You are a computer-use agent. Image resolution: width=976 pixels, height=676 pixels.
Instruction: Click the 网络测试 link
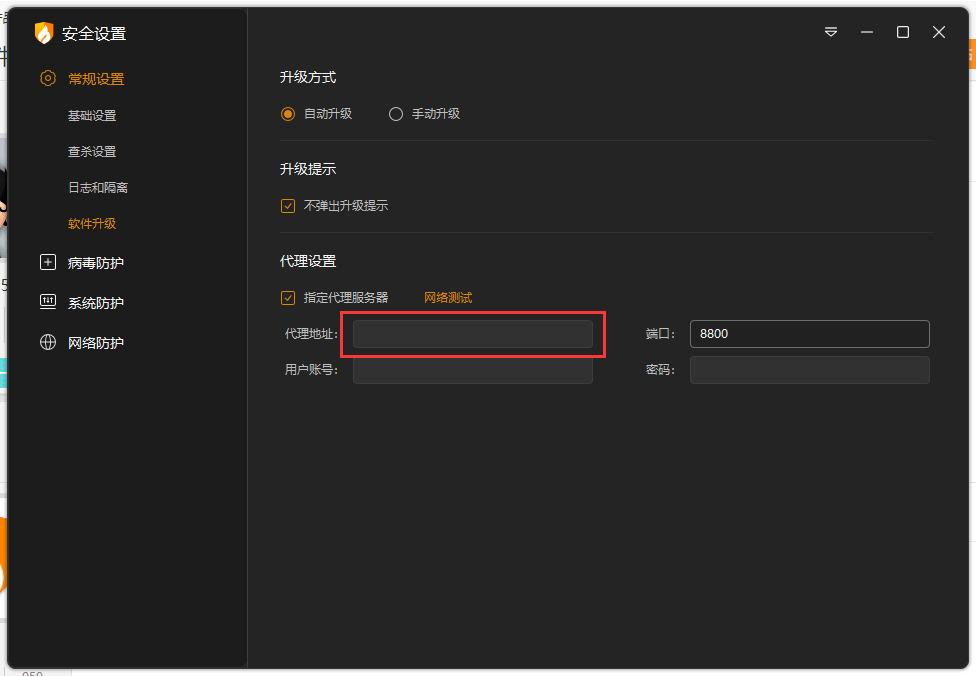point(448,298)
